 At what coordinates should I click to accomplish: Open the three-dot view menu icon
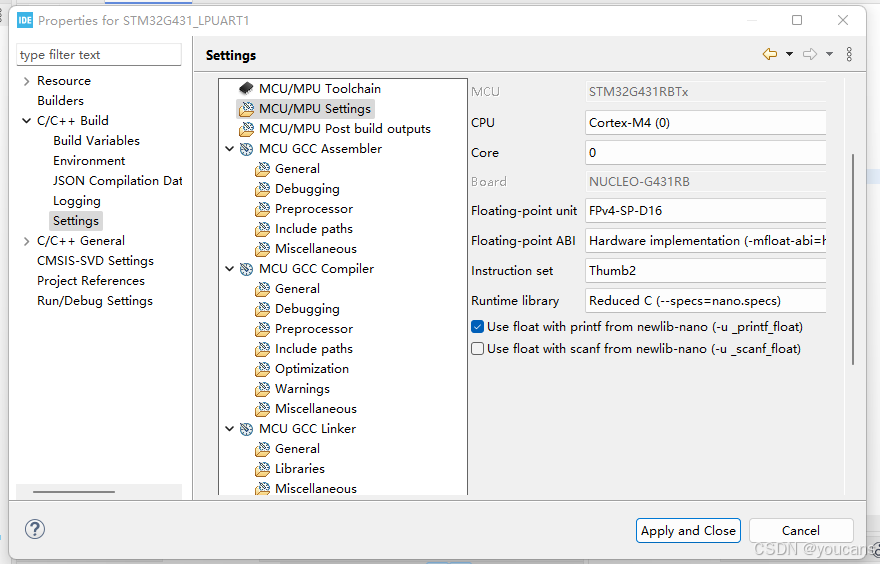coord(849,54)
